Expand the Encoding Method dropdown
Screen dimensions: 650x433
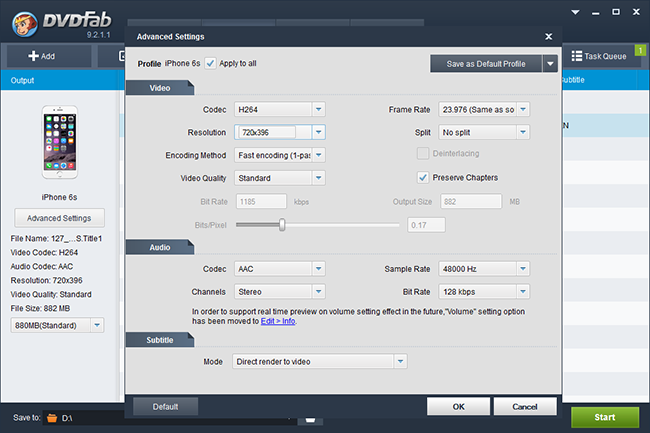coord(318,155)
